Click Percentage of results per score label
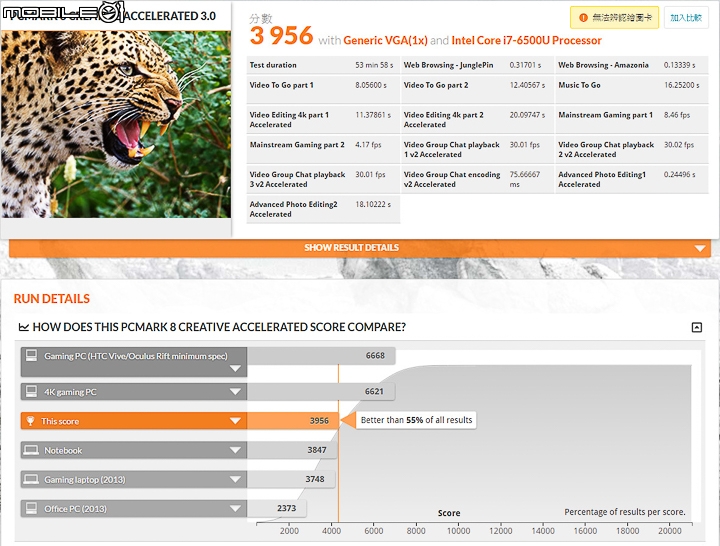The width and height of the screenshot is (720, 546). 624,512
